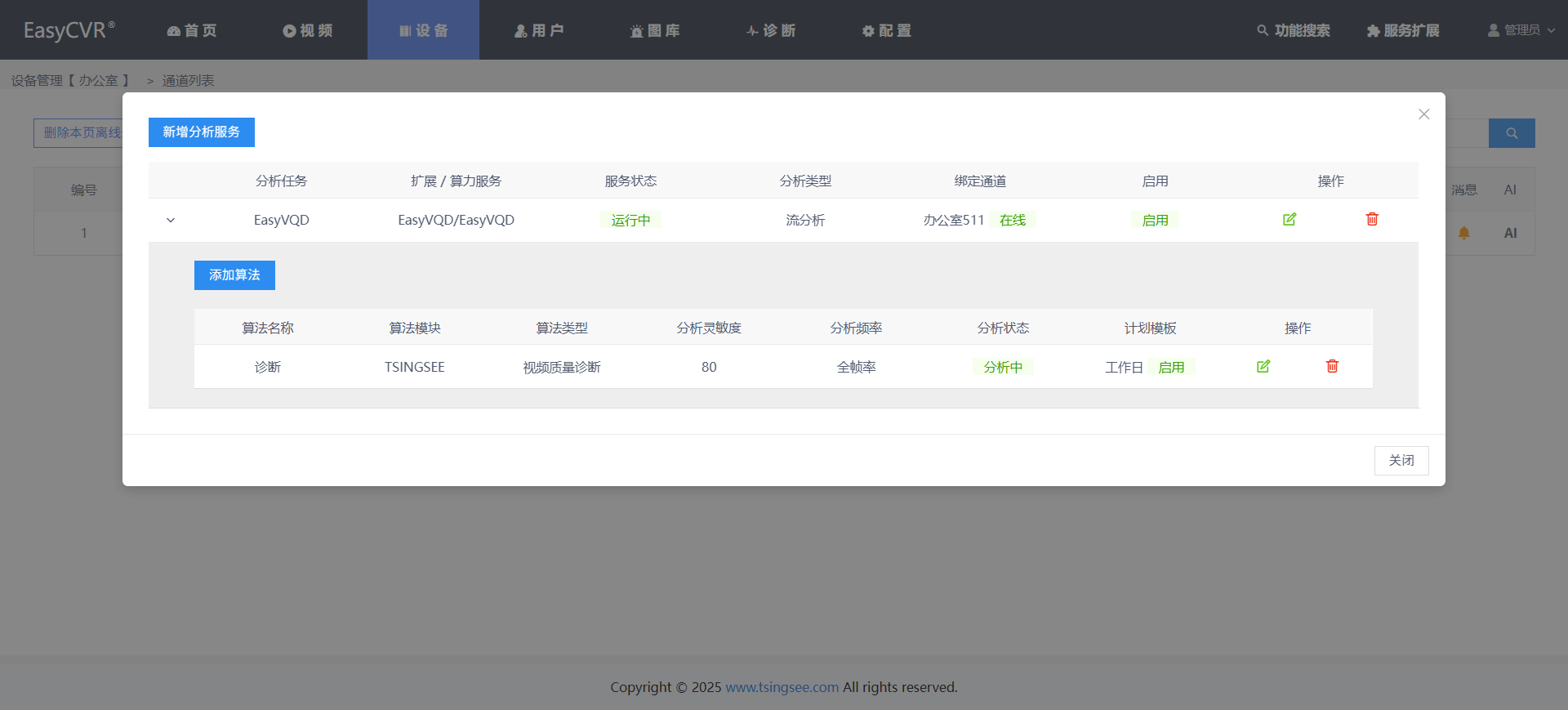Click 新增分析服务 button
The height and width of the screenshot is (710, 1568).
click(x=202, y=132)
